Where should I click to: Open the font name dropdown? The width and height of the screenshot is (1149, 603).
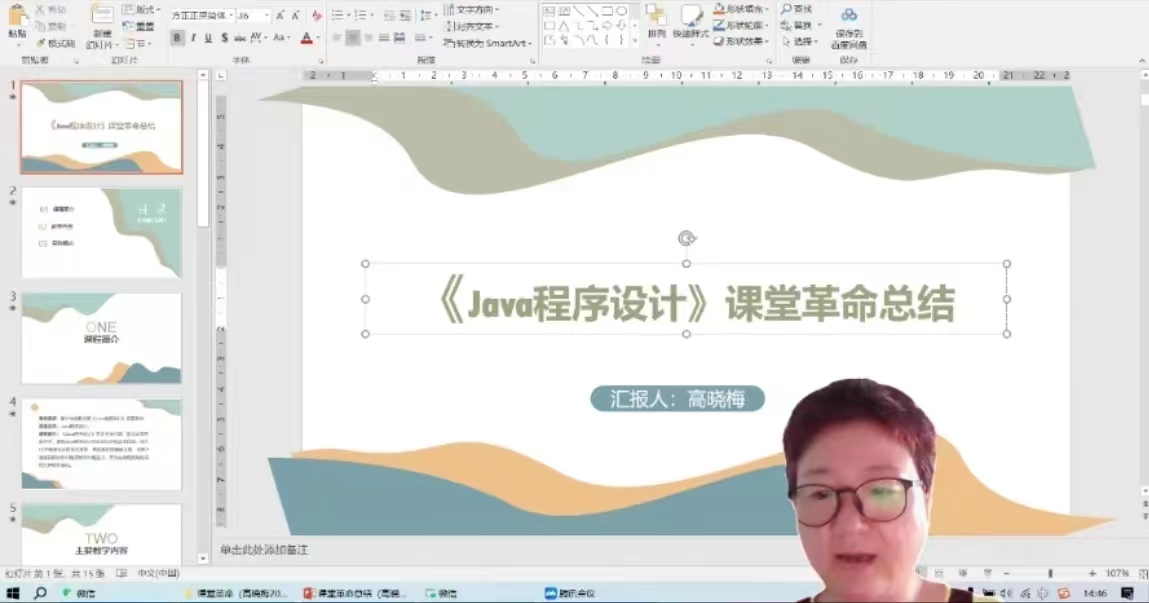tap(230, 16)
